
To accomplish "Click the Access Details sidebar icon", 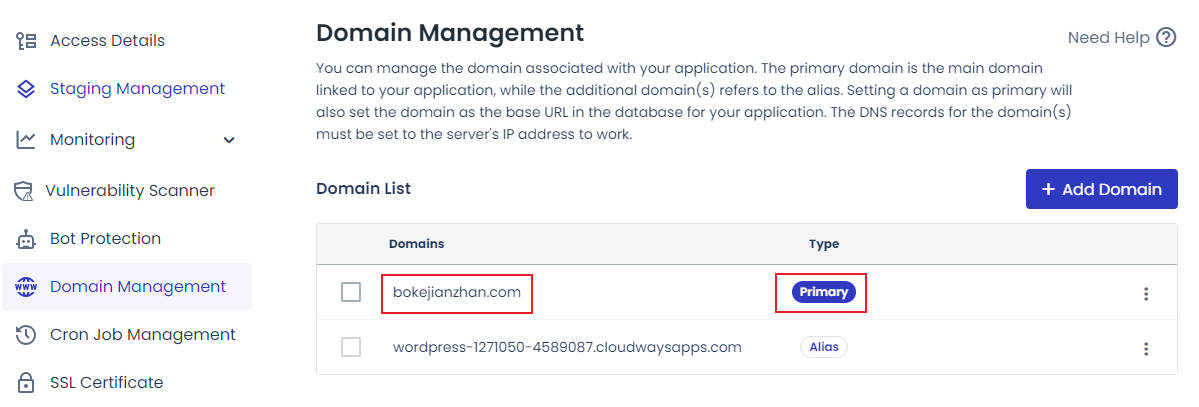I will tap(27, 41).
